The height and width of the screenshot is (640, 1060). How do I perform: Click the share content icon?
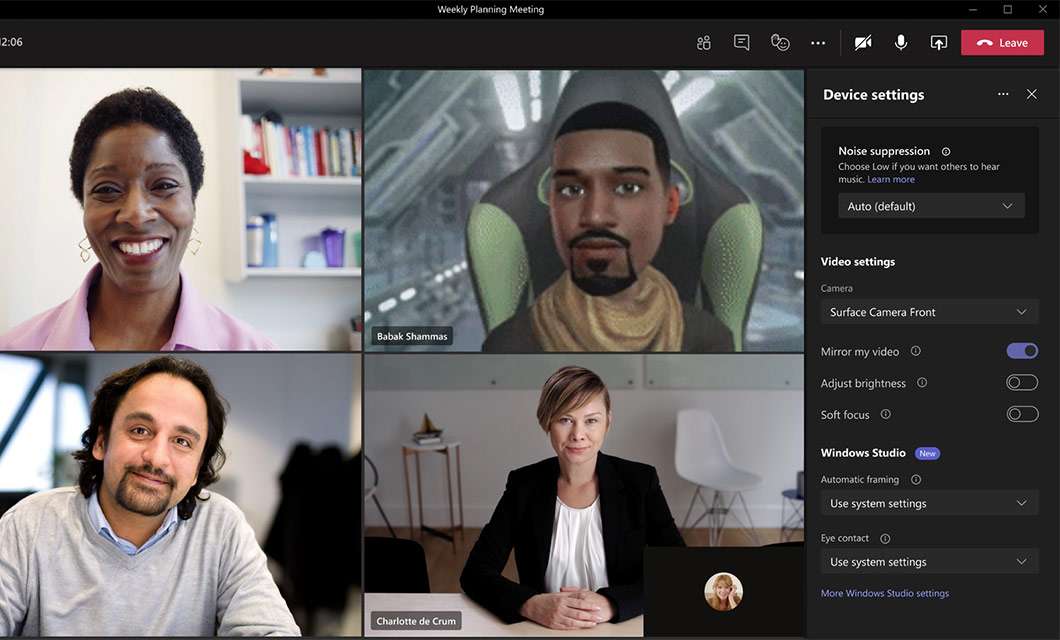938,43
